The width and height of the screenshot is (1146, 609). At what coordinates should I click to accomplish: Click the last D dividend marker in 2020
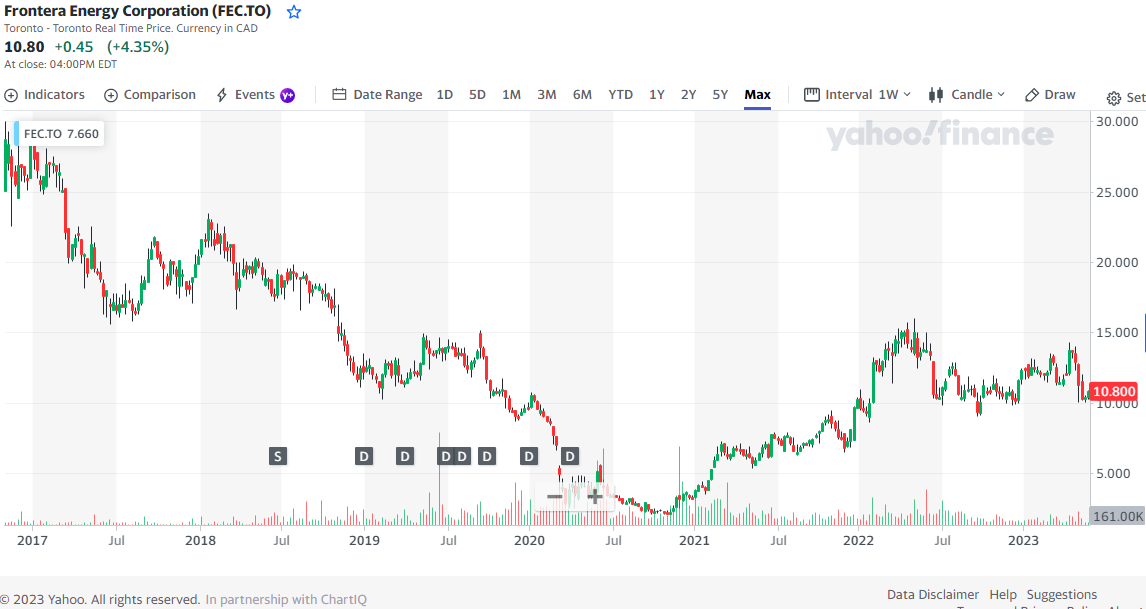[x=570, y=457]
